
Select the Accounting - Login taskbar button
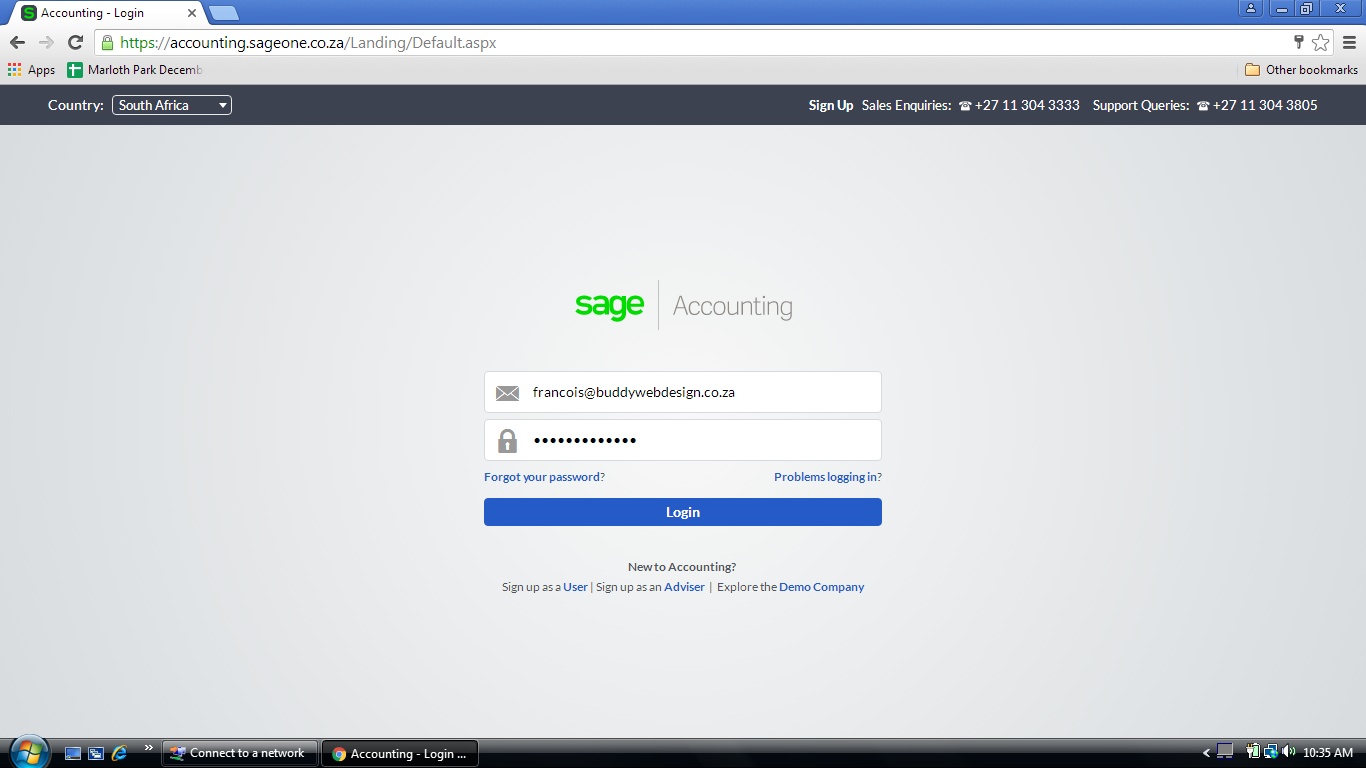tap(400, 753)
